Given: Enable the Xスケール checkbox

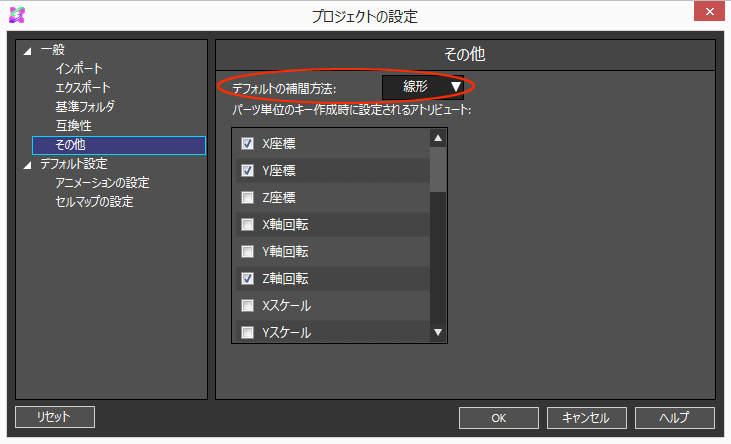Looking at the screenshot, I should pyautogui.click(x=247, y=305).
